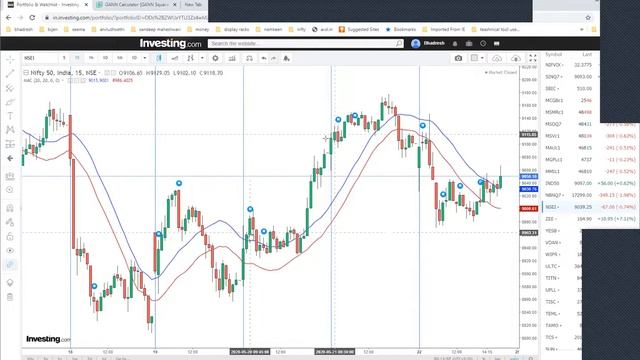This screenshot has width=640, height=360.
Task: Select the trend line drawing tool
Action: (10, 73)
